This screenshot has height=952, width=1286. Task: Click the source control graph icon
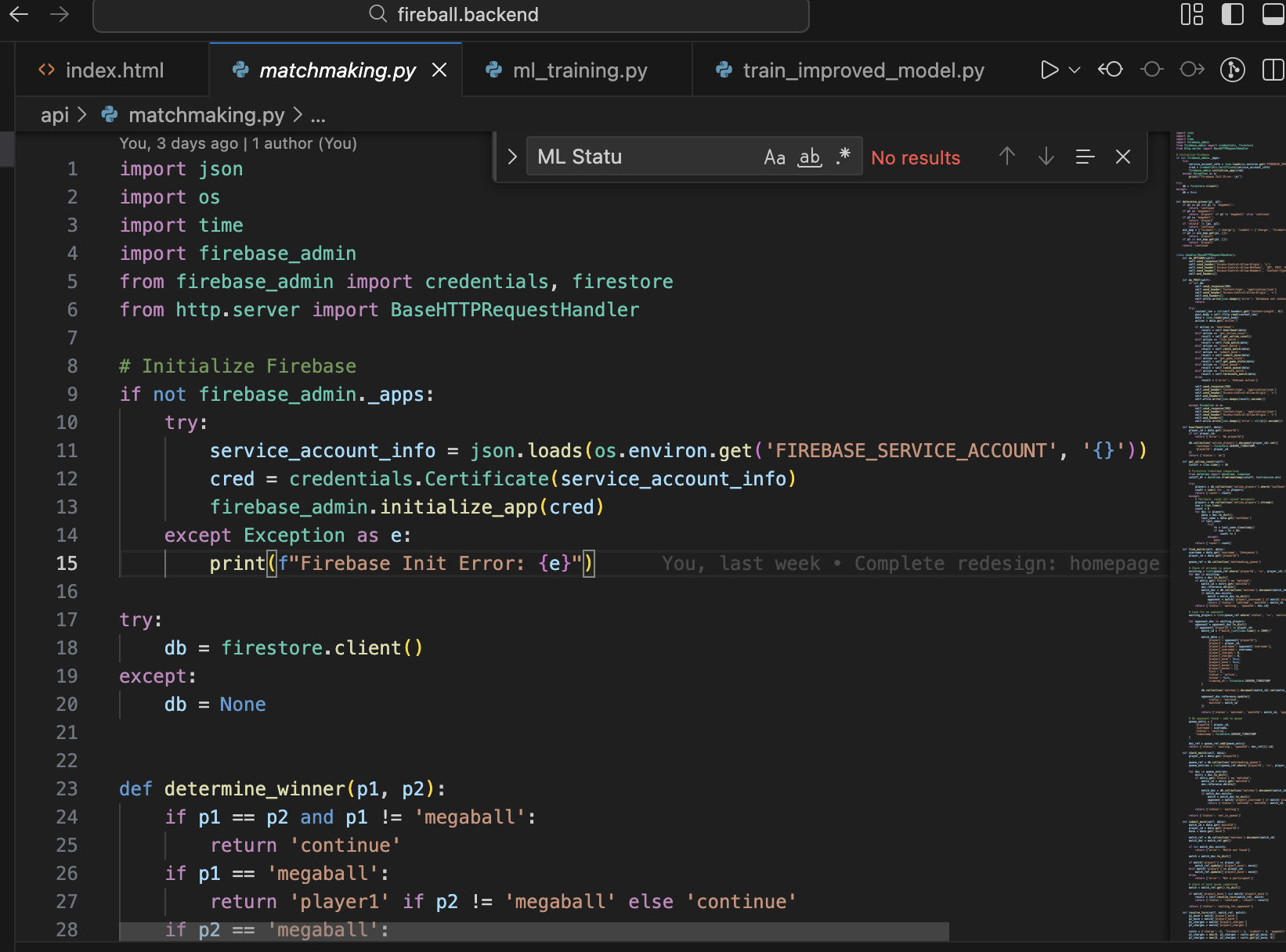(x=1233, y=70)
